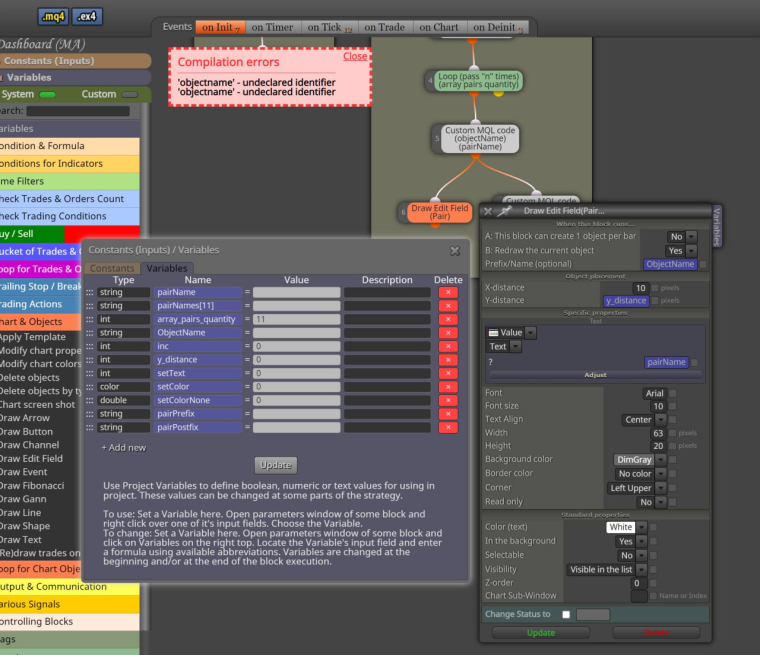Click Update in the variables dialog
The width and height of the screenshot is (760, 655).
(276, 465)
